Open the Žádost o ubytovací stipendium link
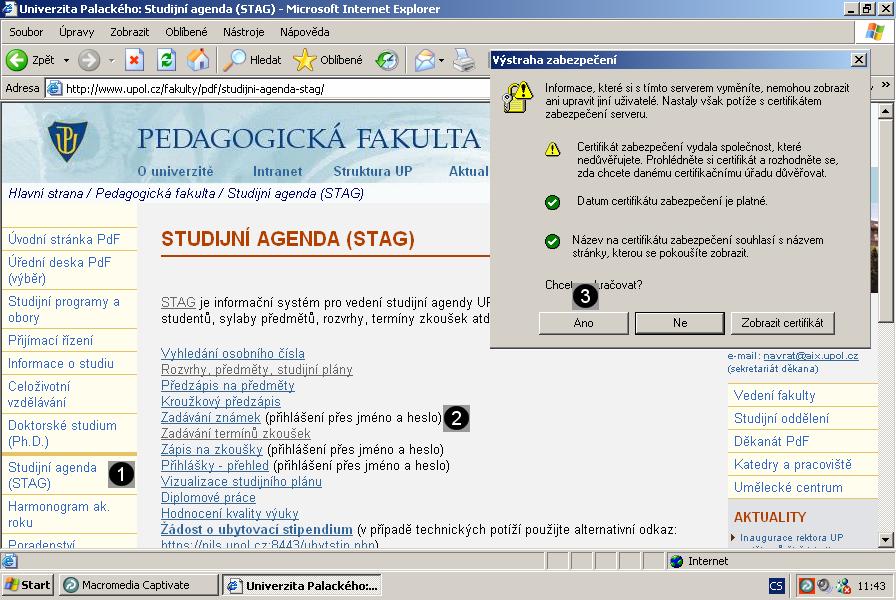Viewport: 896px width, 600px height. [257, 530]
